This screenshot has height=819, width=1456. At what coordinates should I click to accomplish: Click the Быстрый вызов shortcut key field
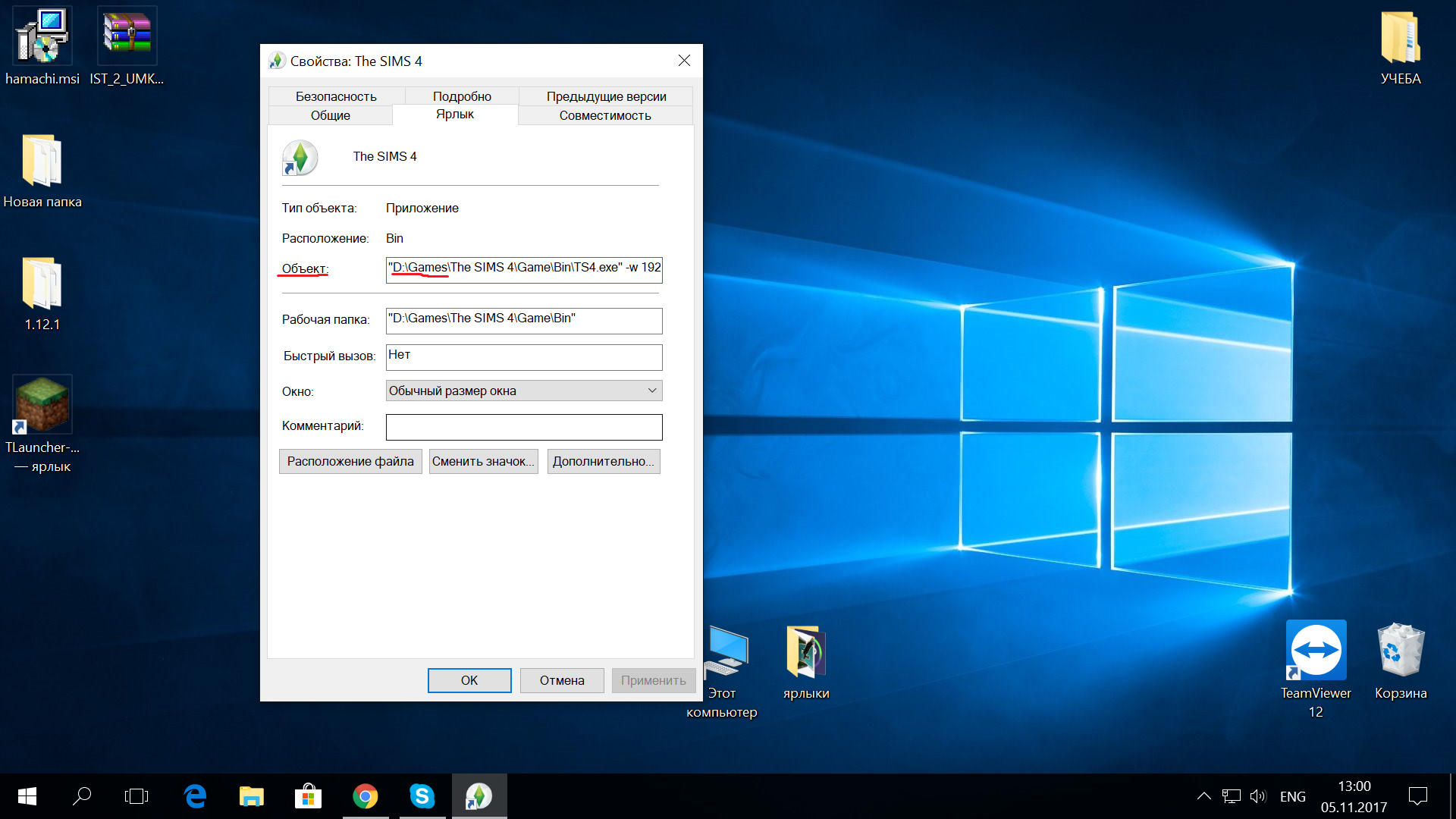(524, 357)
